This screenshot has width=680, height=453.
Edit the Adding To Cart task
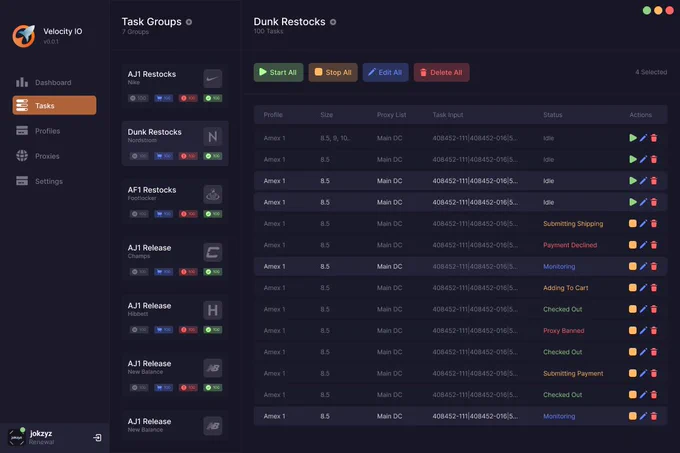(x=643, y=288)
